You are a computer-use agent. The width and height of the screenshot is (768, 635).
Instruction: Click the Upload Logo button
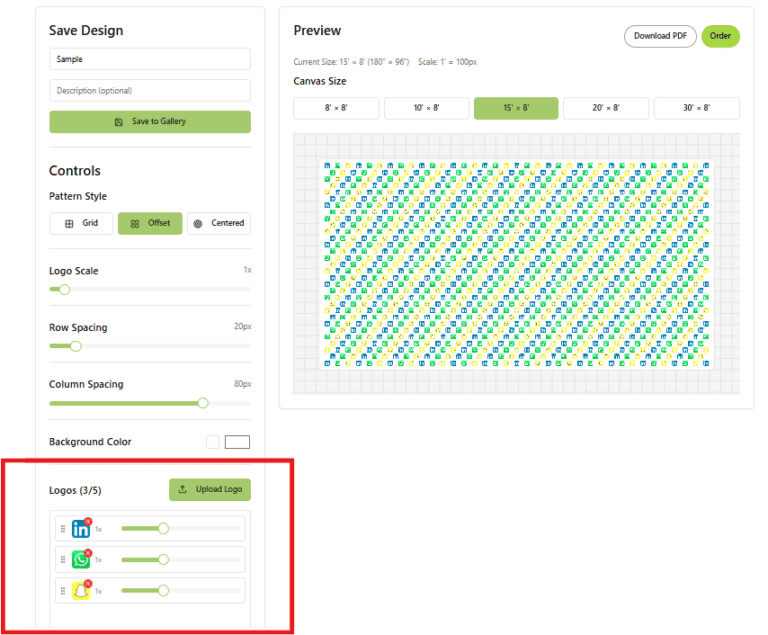point(210,489)
